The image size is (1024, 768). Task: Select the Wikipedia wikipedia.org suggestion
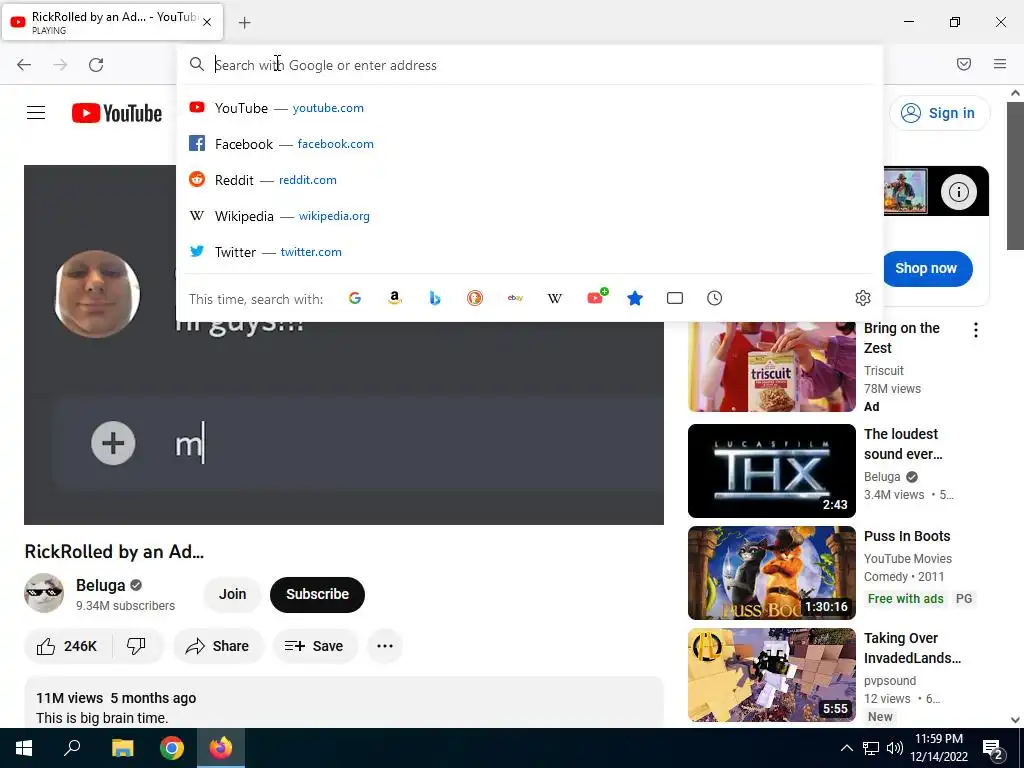[529, 216]
